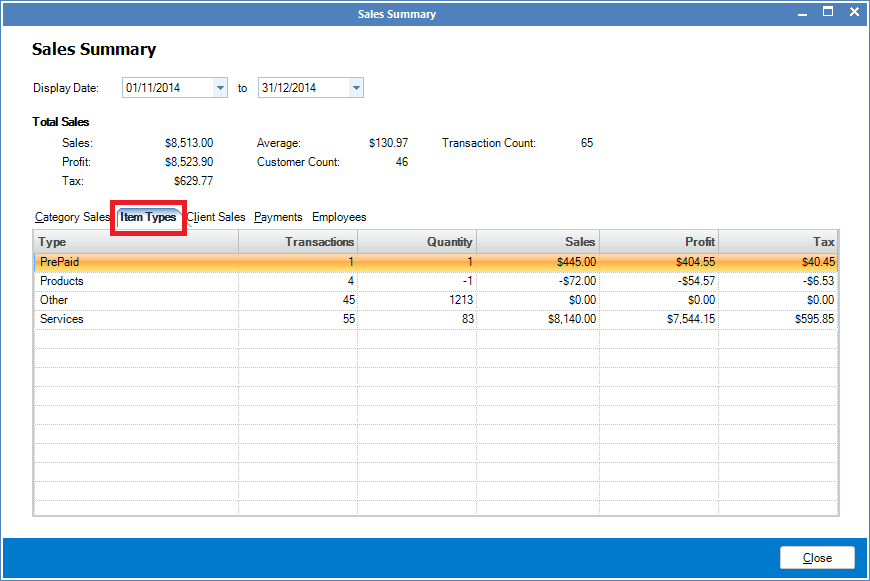Viewport: 870px width, 581px height.
Task: Click the end date field 31/12/2014
Action: tap(302, 88)
